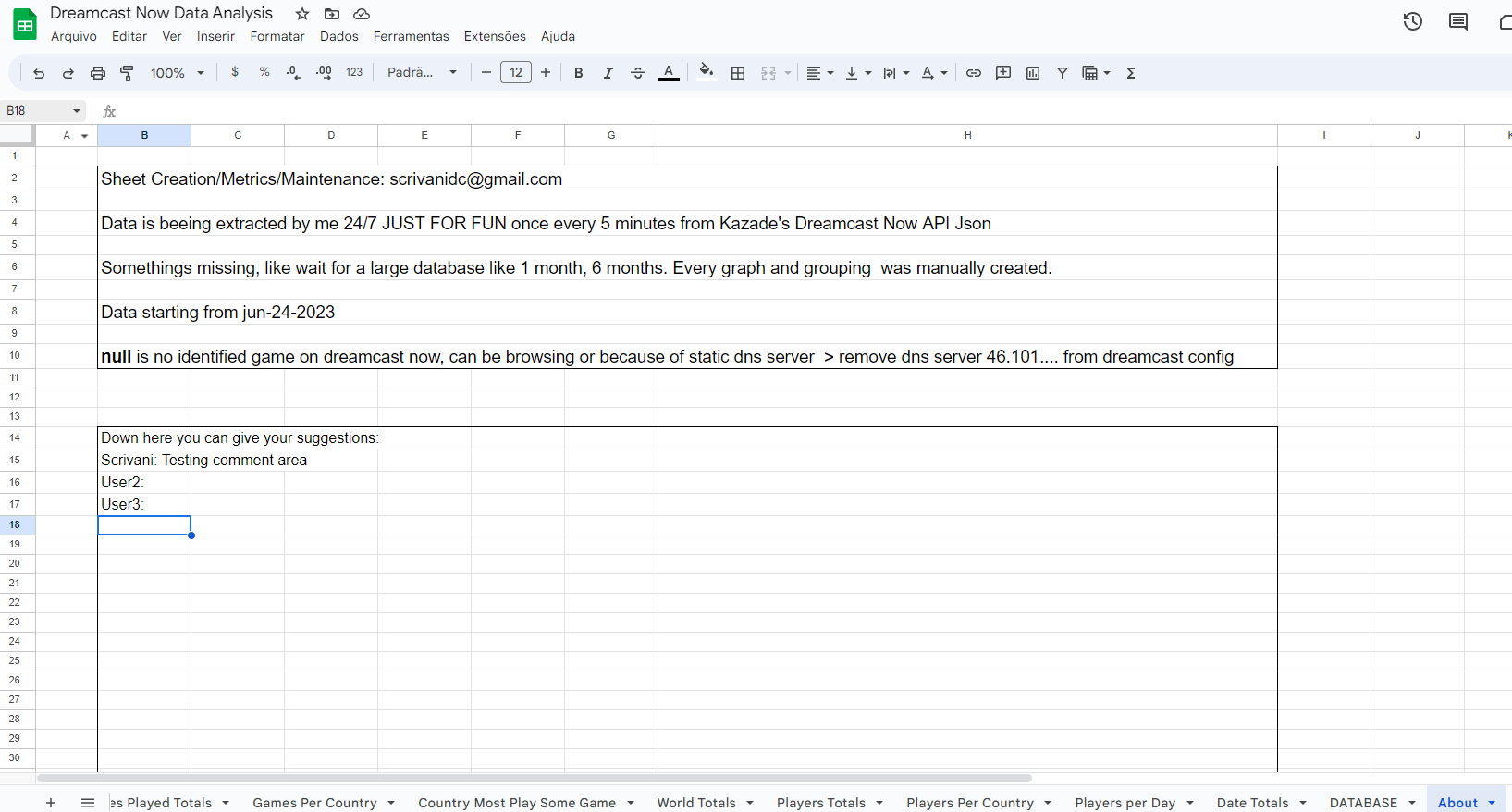Viewport: 1512px width, 812px height.
Task: Select column H header
Action: coord(967,135)
